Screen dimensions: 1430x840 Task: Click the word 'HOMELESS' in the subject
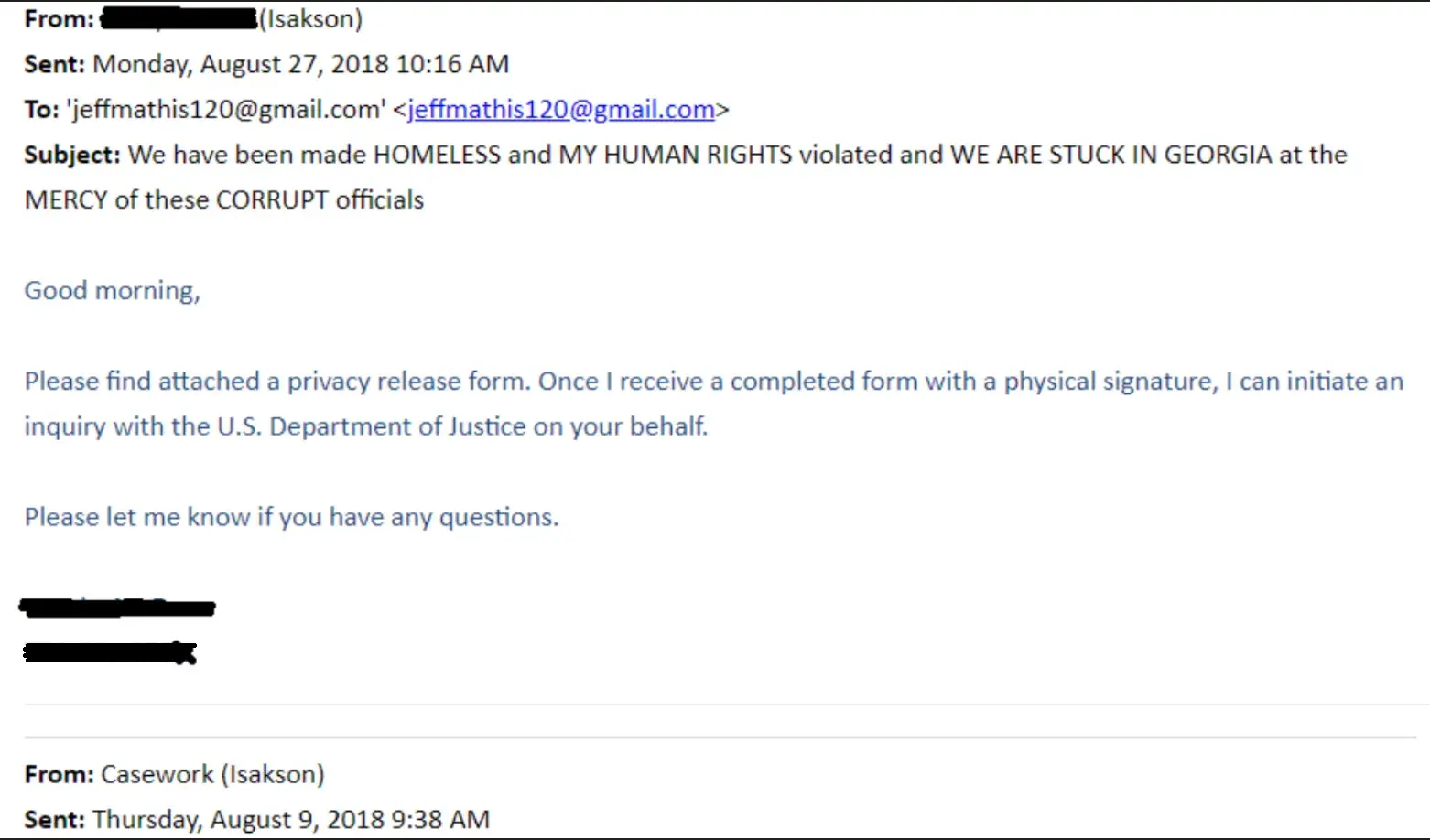(437, 155)
